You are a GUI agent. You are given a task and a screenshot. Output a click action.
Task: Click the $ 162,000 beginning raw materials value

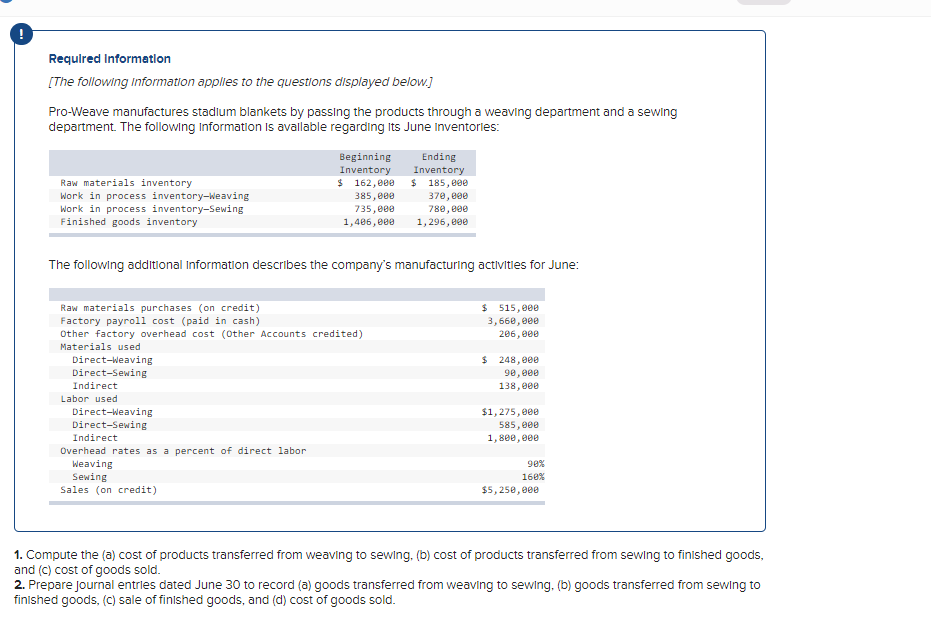click(x=366, y=183)
